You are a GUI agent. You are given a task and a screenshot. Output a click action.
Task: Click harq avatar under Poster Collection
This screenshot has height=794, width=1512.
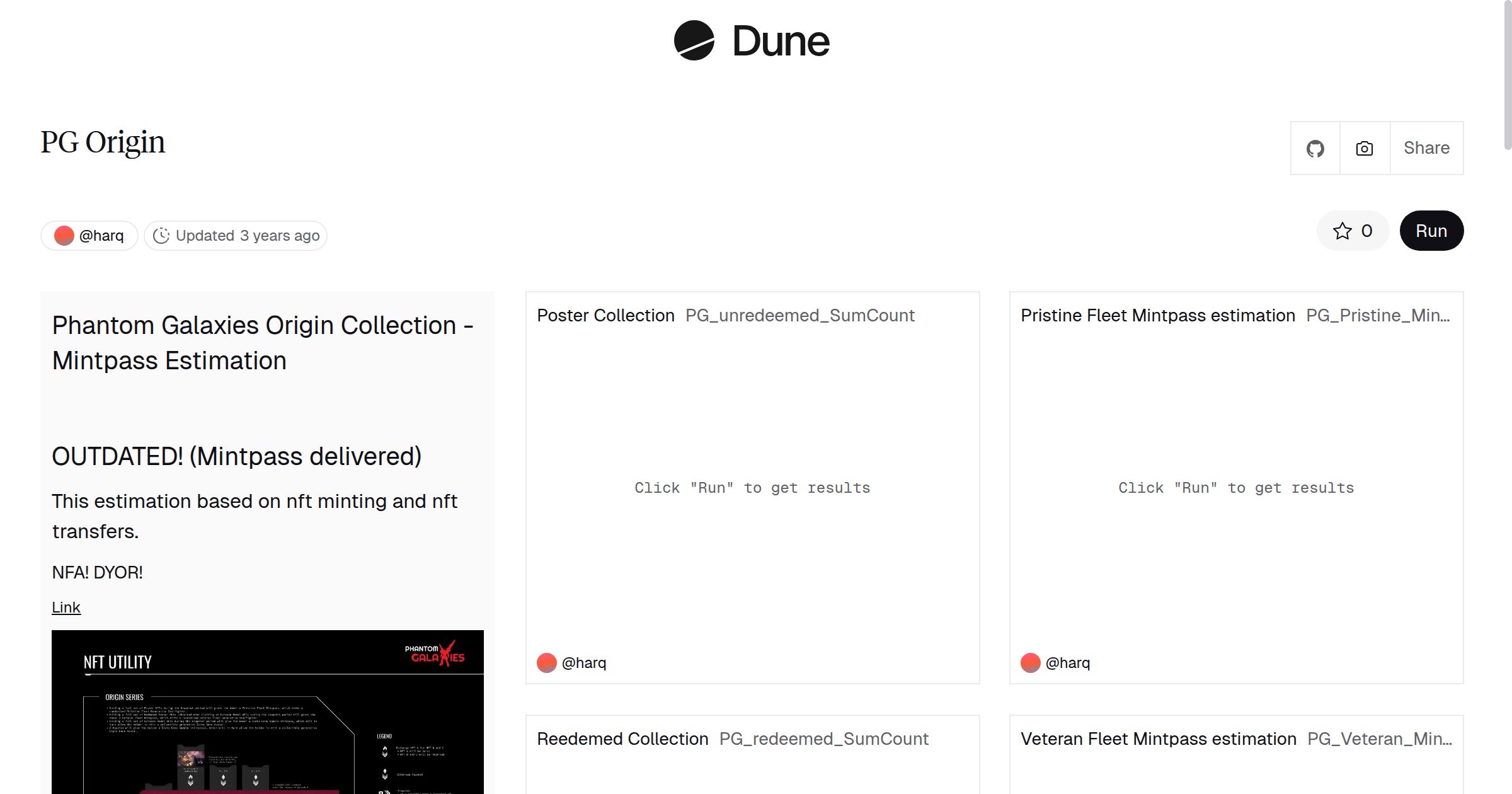click(547, 663)
